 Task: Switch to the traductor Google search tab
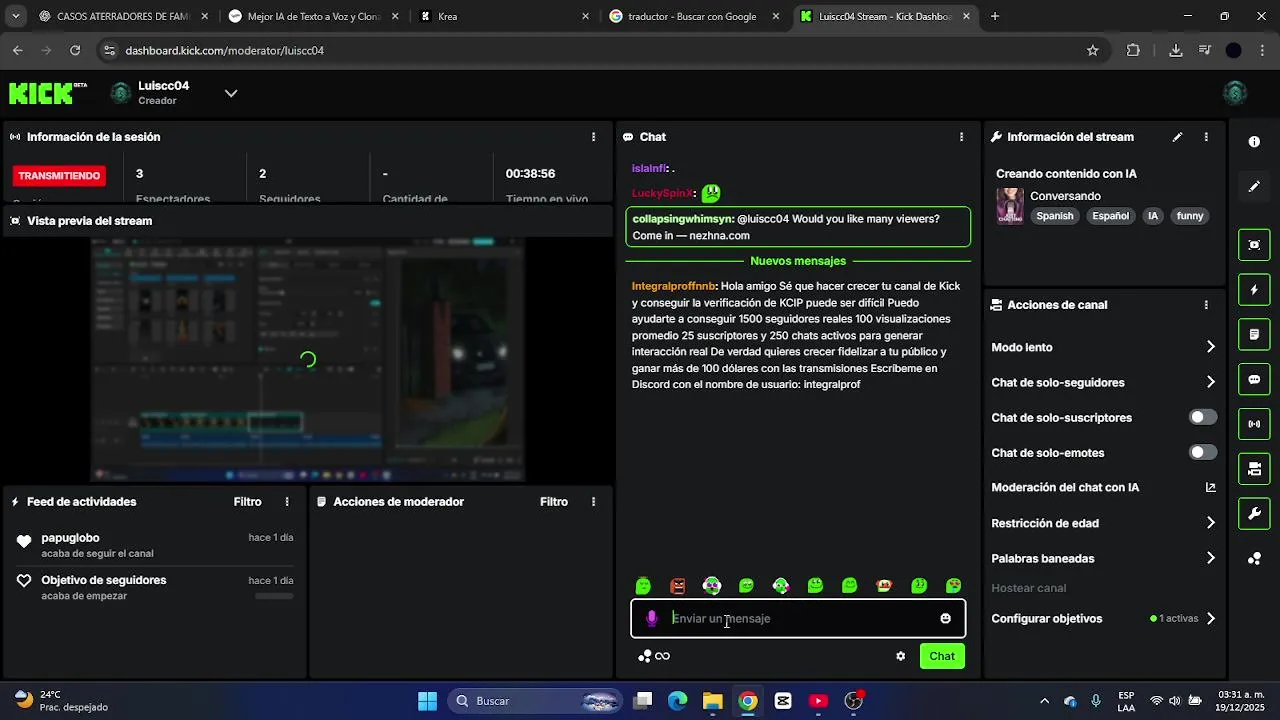692,16
